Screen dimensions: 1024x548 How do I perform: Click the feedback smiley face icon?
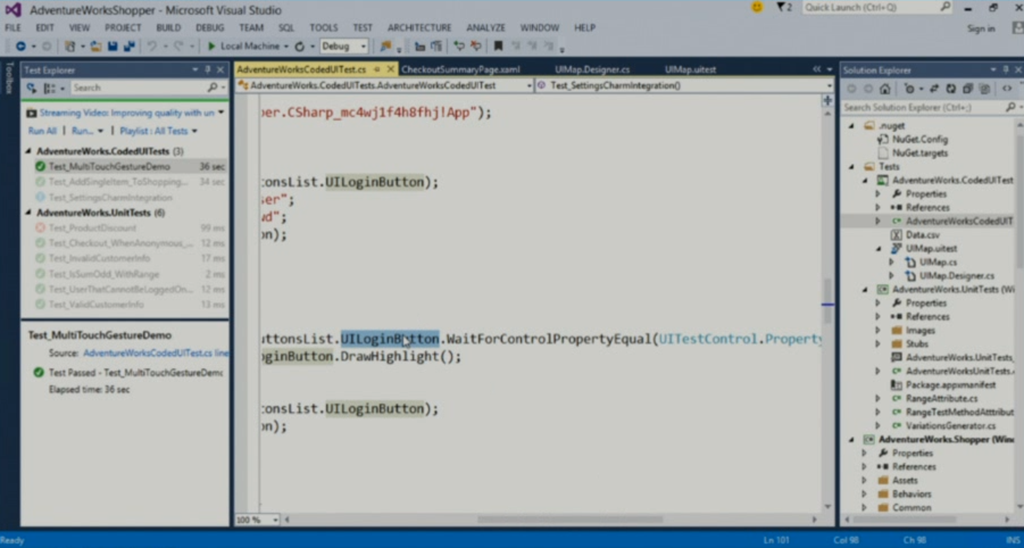(757, 7)
